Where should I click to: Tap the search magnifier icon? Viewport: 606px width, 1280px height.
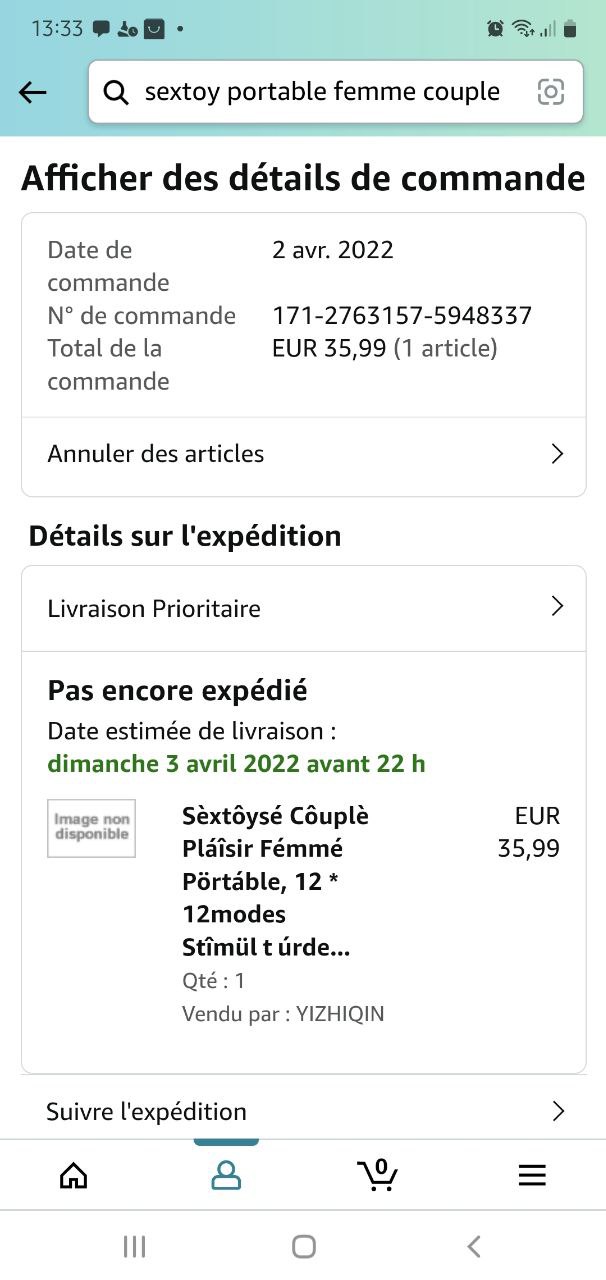click(x=117, y=93)
